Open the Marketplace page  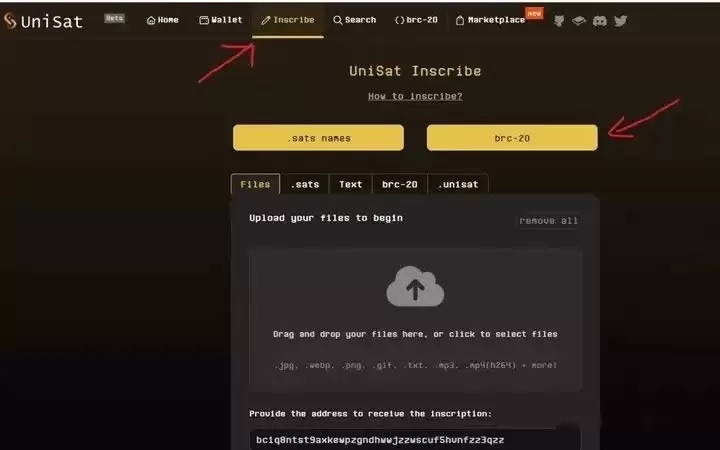(490, 20)
